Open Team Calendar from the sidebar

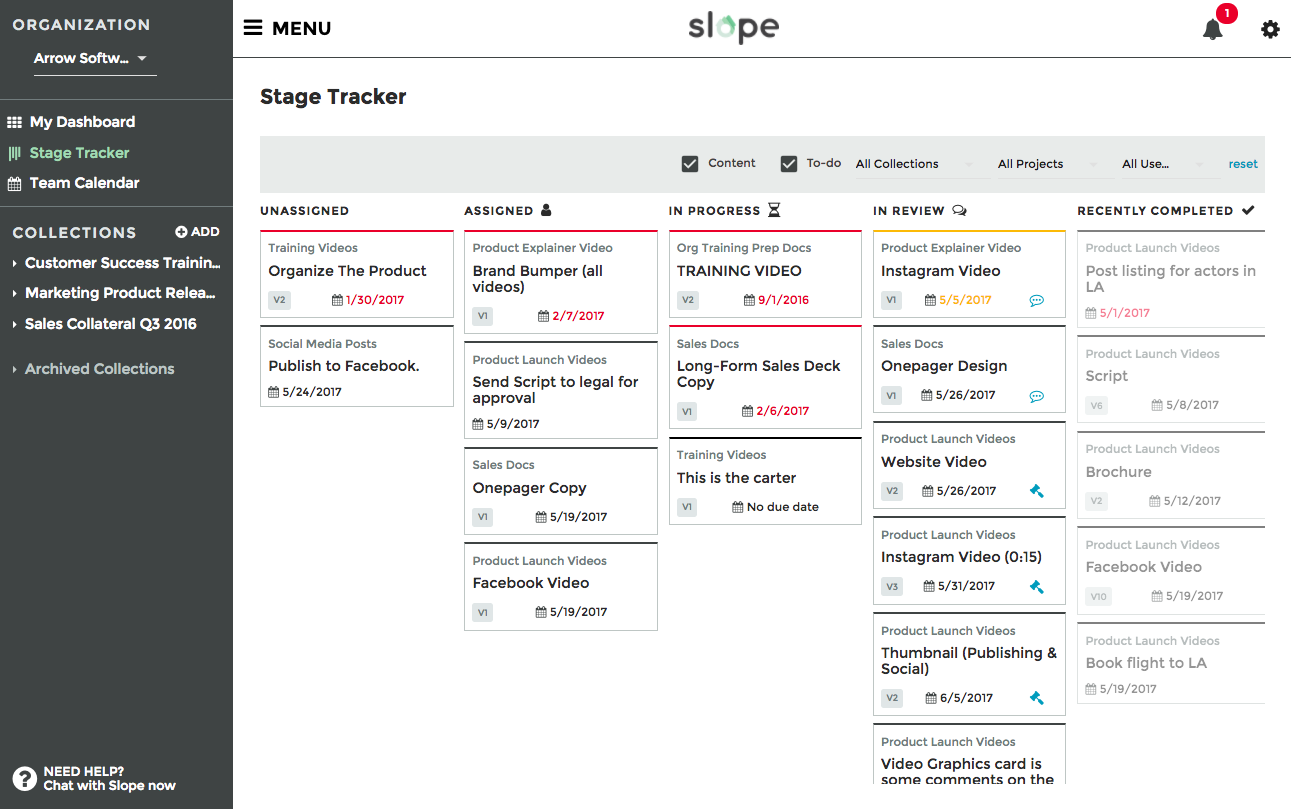(x=84, y=183)
